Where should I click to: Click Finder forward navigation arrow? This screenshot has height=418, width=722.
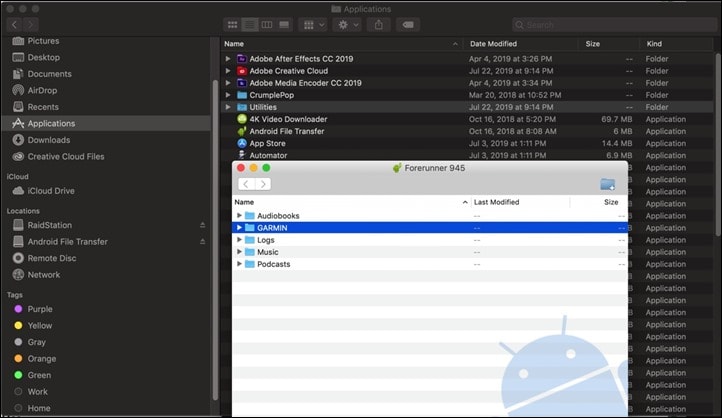(x=30, y=24)
